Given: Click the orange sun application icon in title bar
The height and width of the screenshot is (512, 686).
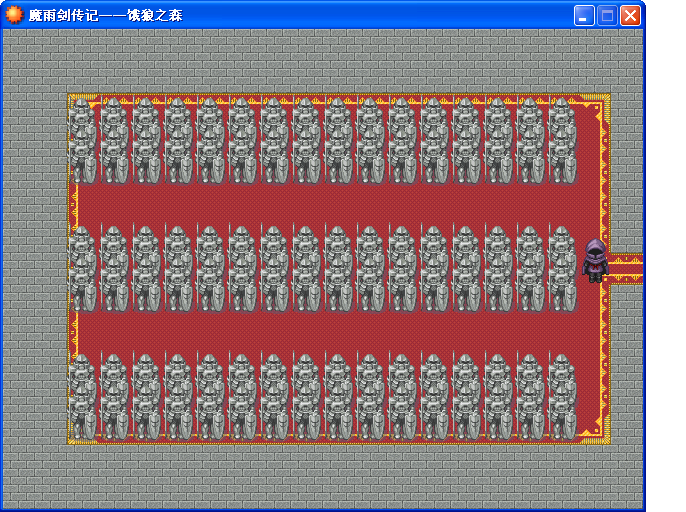Looking at the screenshot, I should coord(14,15).
